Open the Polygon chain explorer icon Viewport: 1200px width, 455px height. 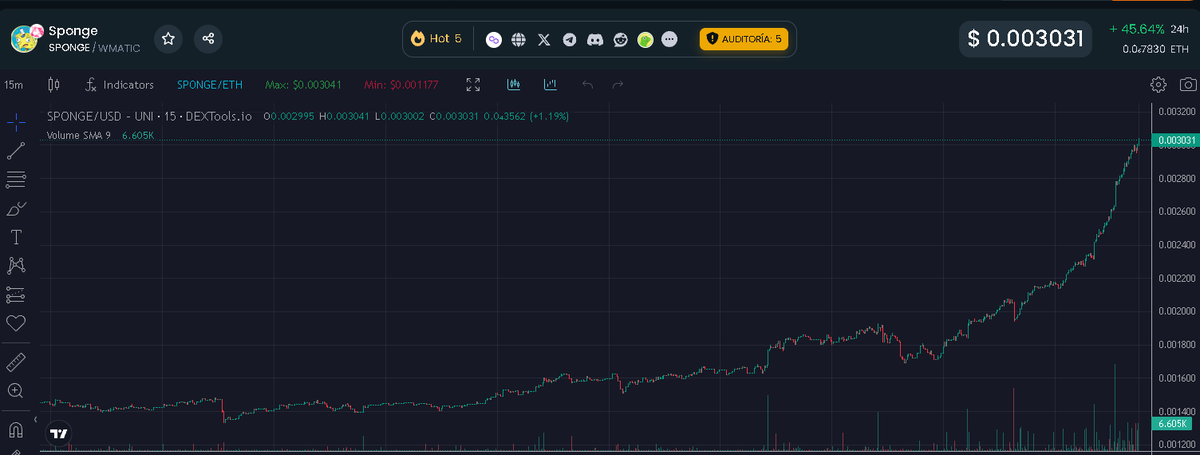(493, 40)
